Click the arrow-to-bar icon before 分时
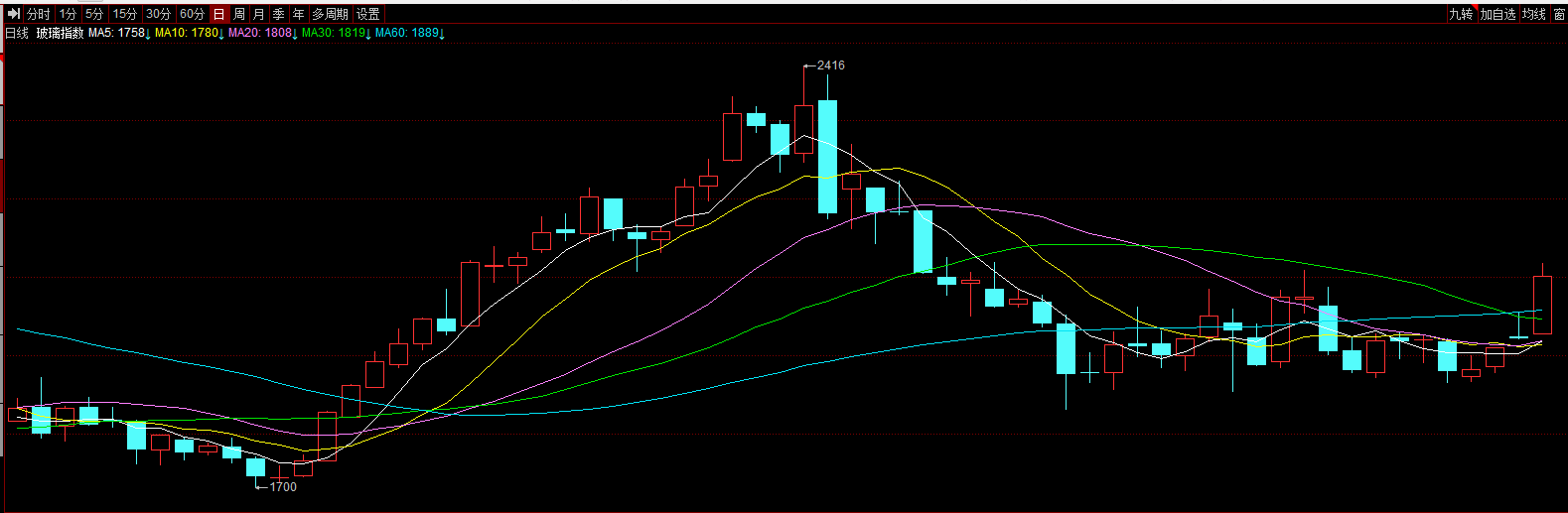The height and width of the screenshot is (513, 1568). 14,14
